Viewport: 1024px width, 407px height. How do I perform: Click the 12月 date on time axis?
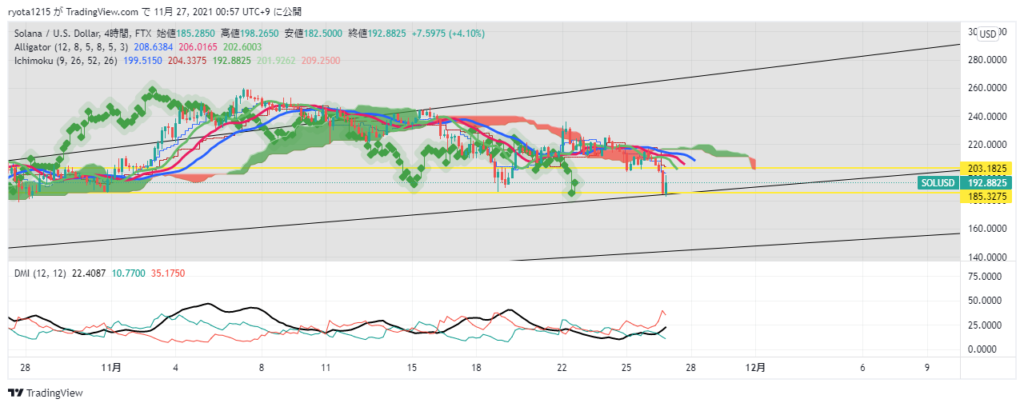756,368
